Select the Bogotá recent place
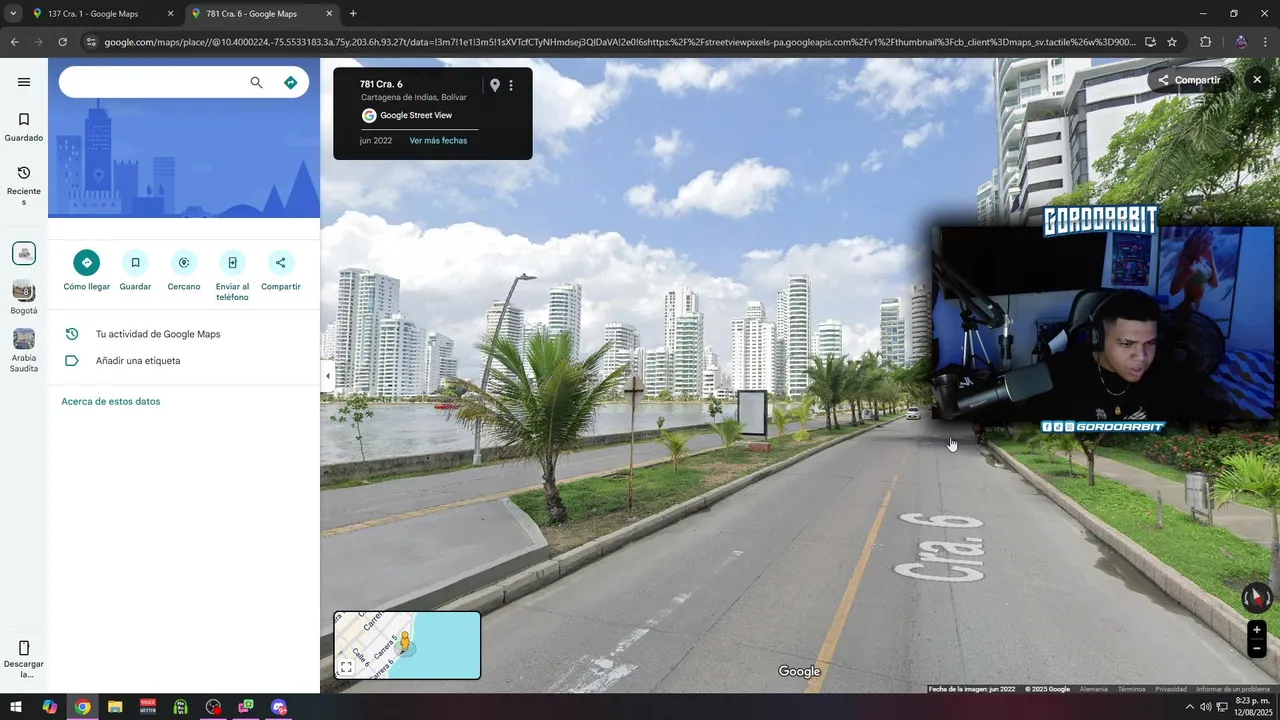The height and width of the screenshot is (720, 1280). click(24, 297)
